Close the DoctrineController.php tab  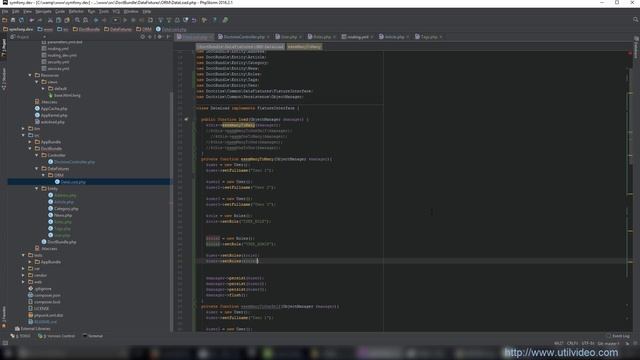268,37
